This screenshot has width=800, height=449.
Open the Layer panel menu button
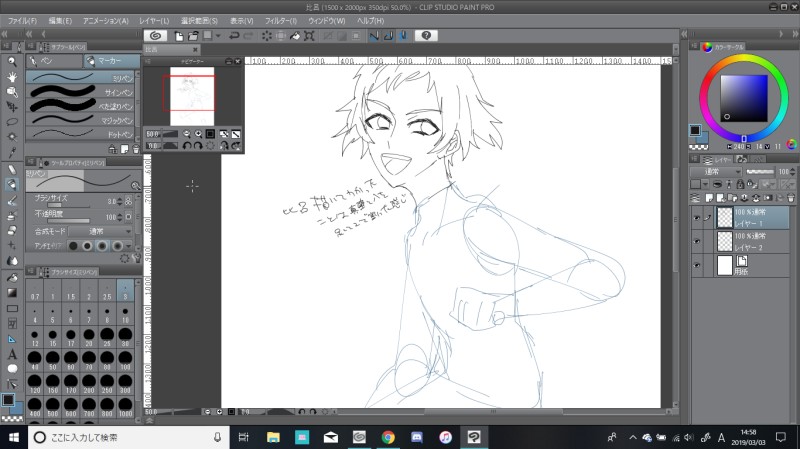[x=694, y=160]
